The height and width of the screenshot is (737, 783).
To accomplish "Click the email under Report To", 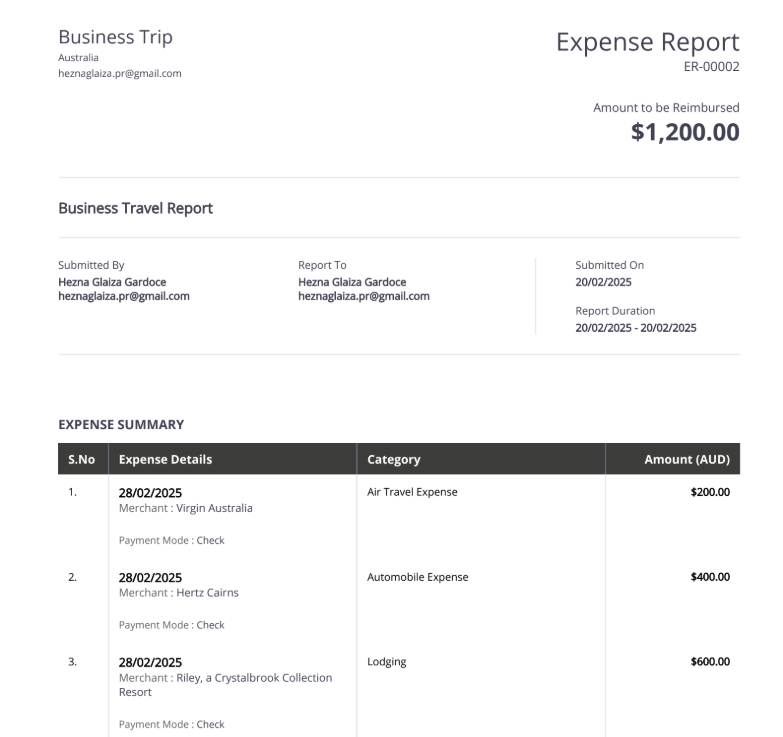I will click(364, 296).
